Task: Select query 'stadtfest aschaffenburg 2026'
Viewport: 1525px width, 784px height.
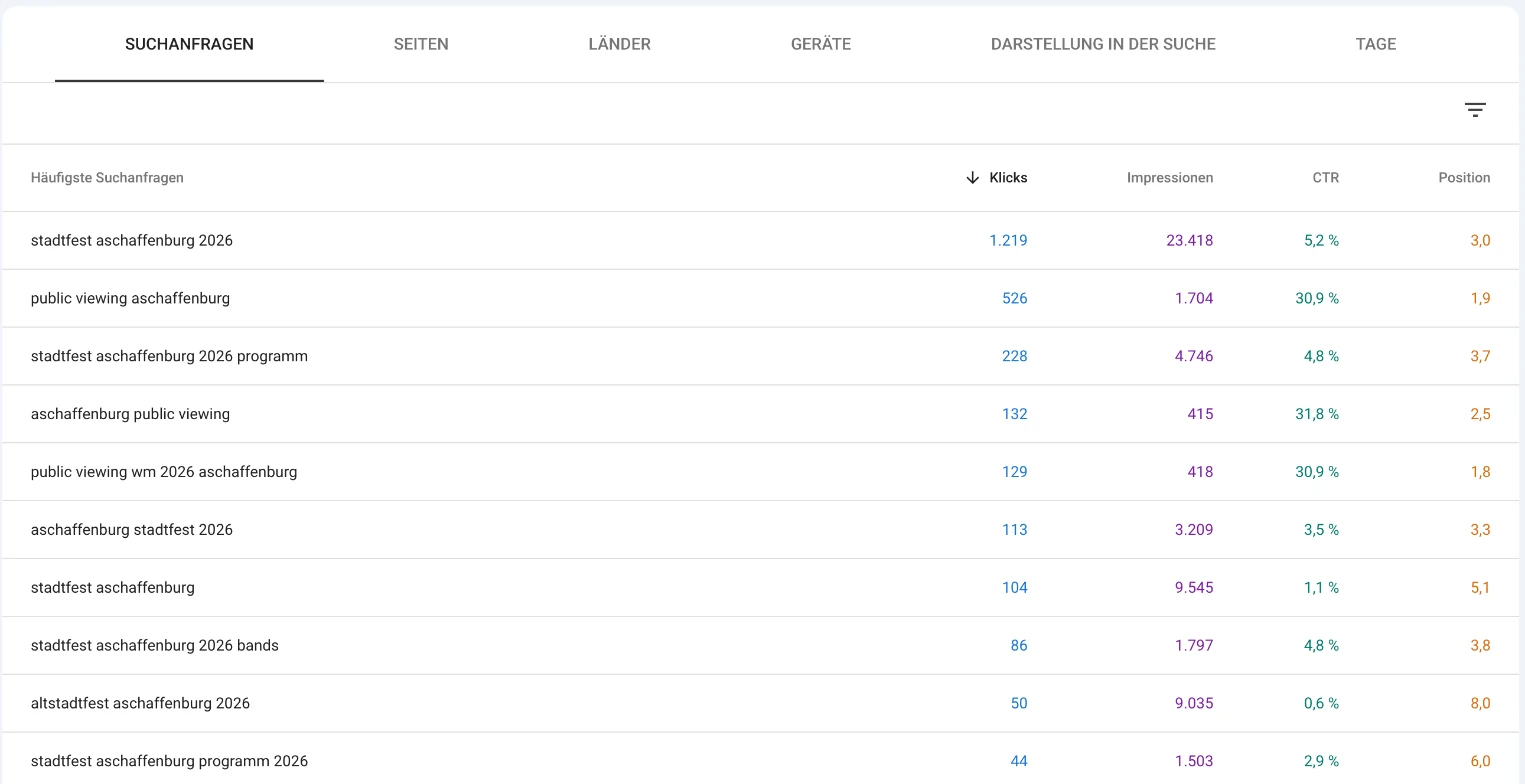Action: (x=132, y=240)
